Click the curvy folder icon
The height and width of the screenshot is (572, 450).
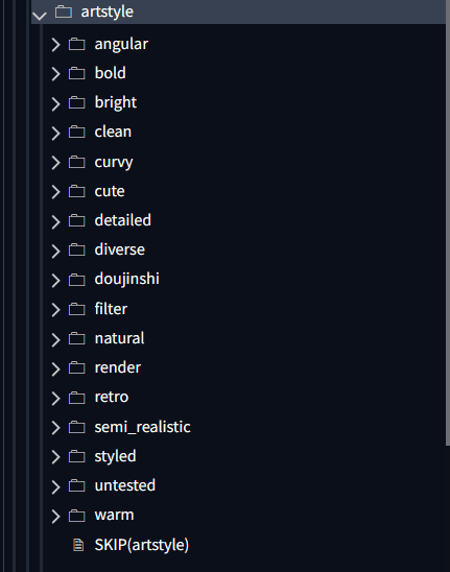(77, 162)
